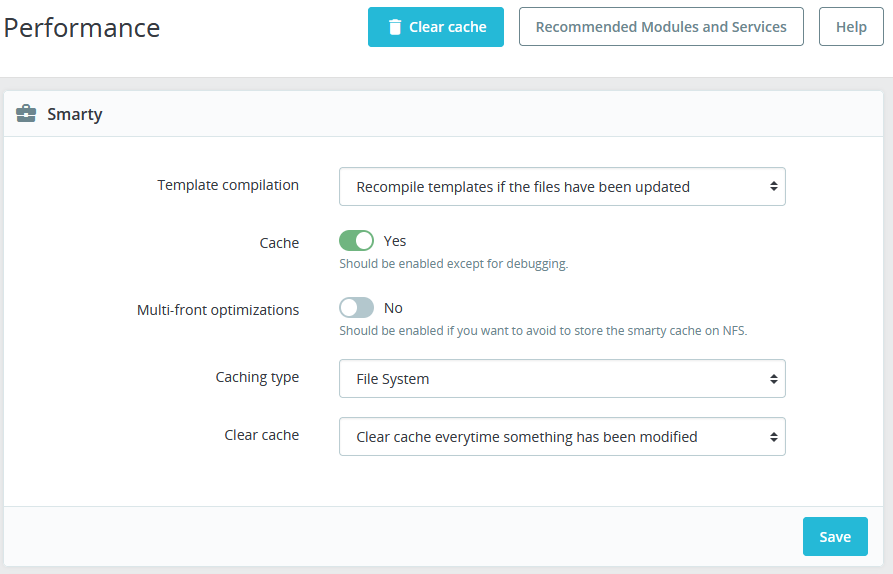893x574 pixels.
Task: Click the Multi-front optimizations field label
Action: pos(218,310)
